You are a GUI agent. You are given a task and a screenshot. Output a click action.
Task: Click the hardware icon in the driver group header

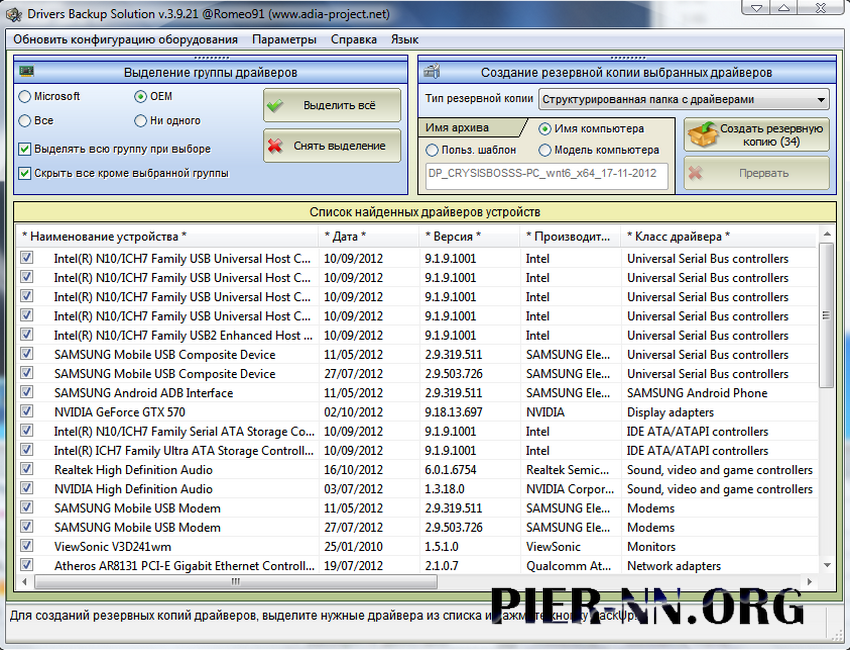pyautogui.click(x=27, y=71)
